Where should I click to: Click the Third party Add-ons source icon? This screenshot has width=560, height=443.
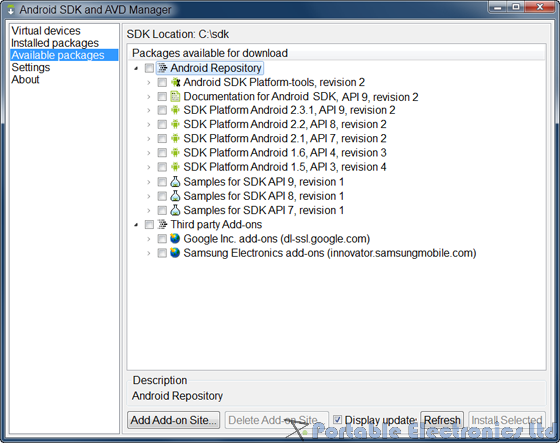click(162, 224)
